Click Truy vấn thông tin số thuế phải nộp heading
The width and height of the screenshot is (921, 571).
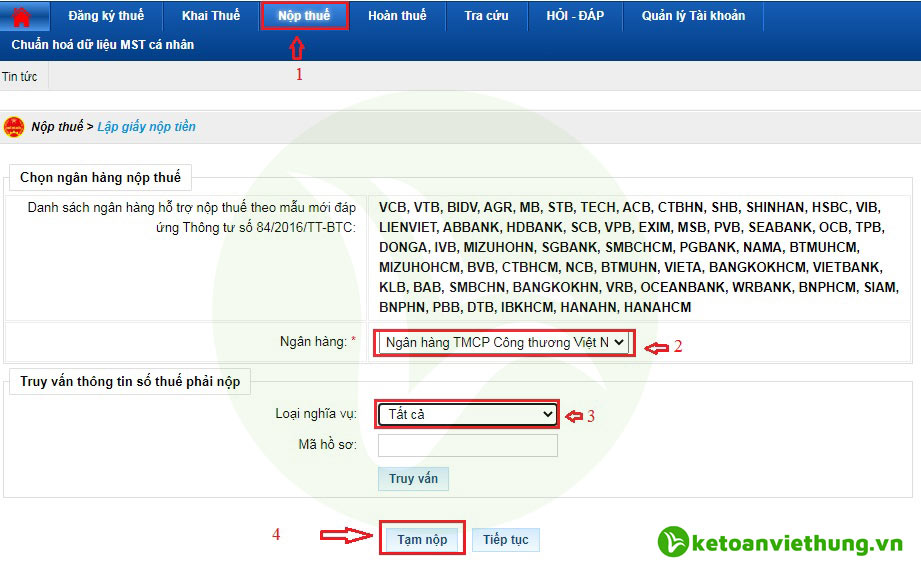[x=130, y=381]
